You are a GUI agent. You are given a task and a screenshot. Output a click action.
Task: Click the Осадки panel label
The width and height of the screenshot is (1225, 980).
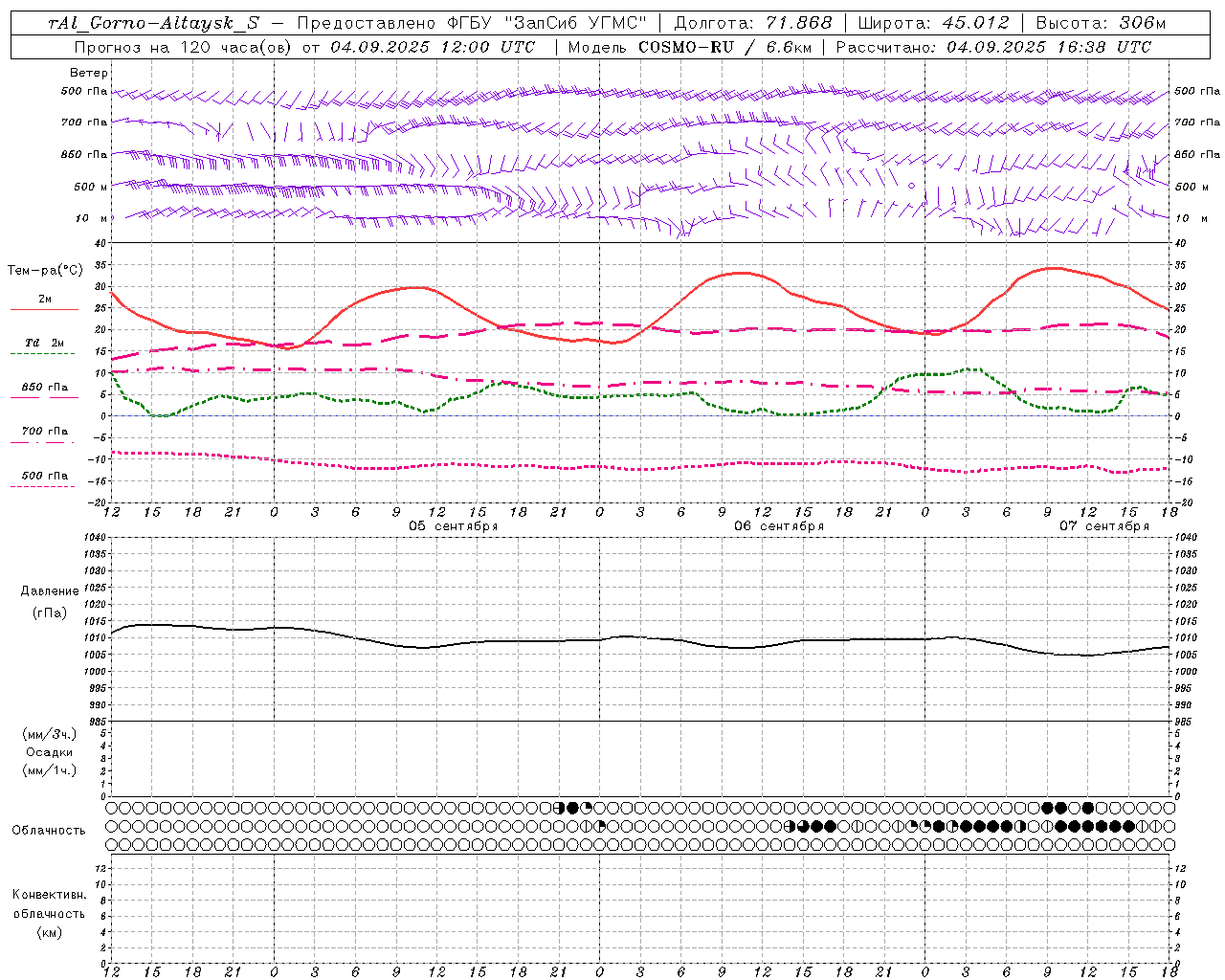click(x=50, y=752)
